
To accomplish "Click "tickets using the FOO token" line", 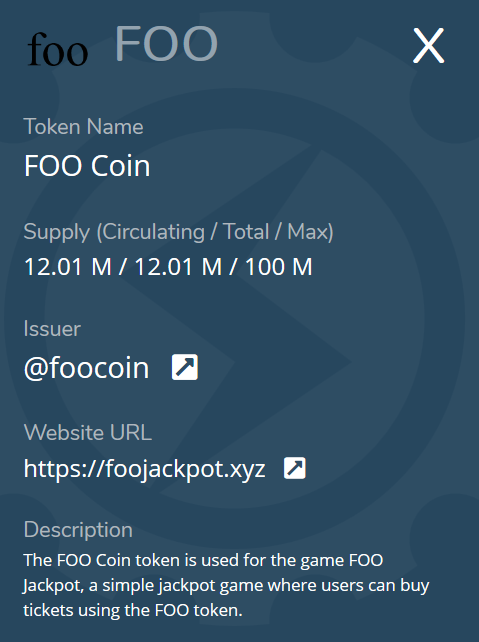I will pos(133,610).
